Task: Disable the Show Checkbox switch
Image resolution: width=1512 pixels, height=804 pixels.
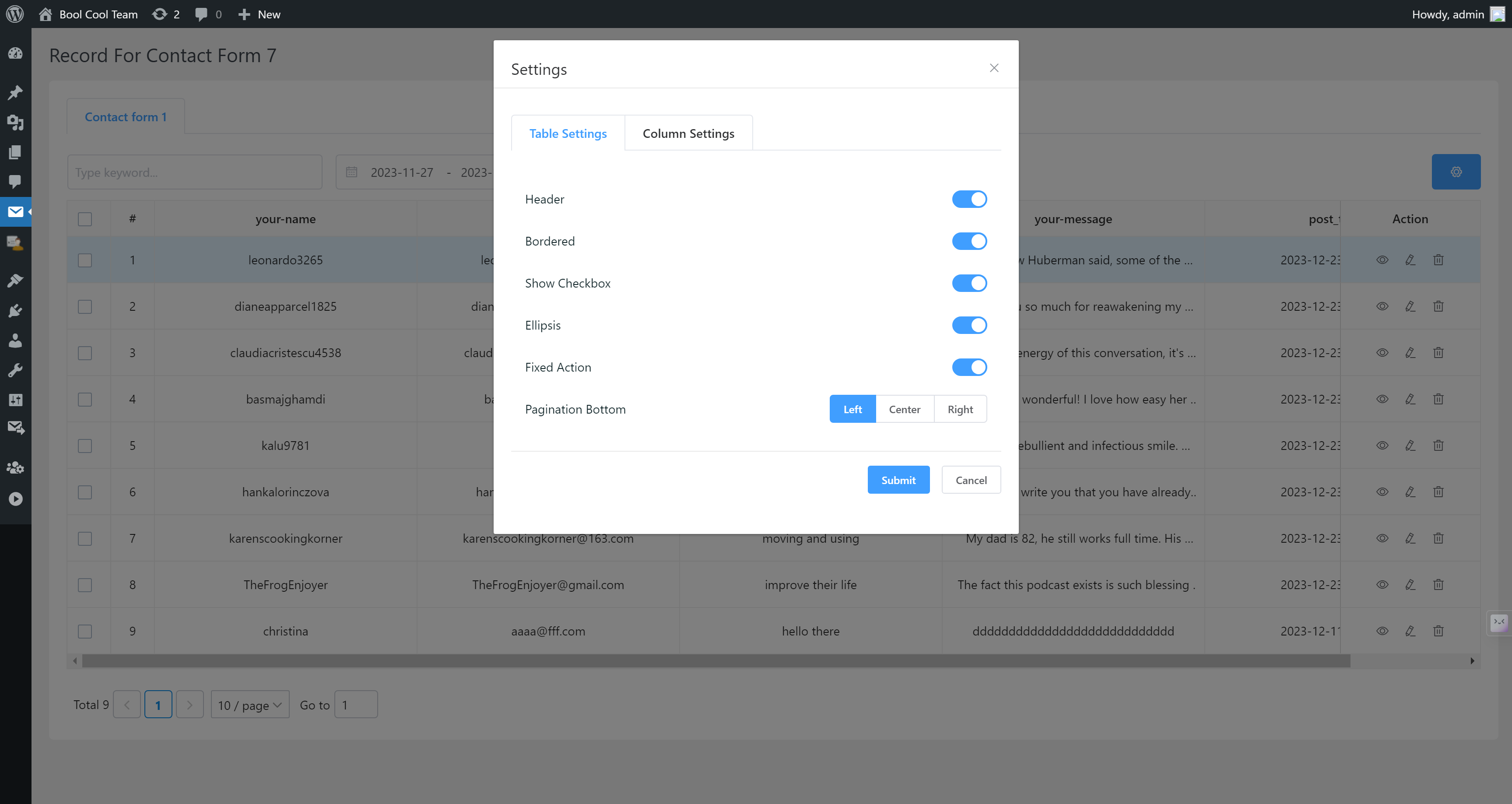Action: [x=969, y=284]
